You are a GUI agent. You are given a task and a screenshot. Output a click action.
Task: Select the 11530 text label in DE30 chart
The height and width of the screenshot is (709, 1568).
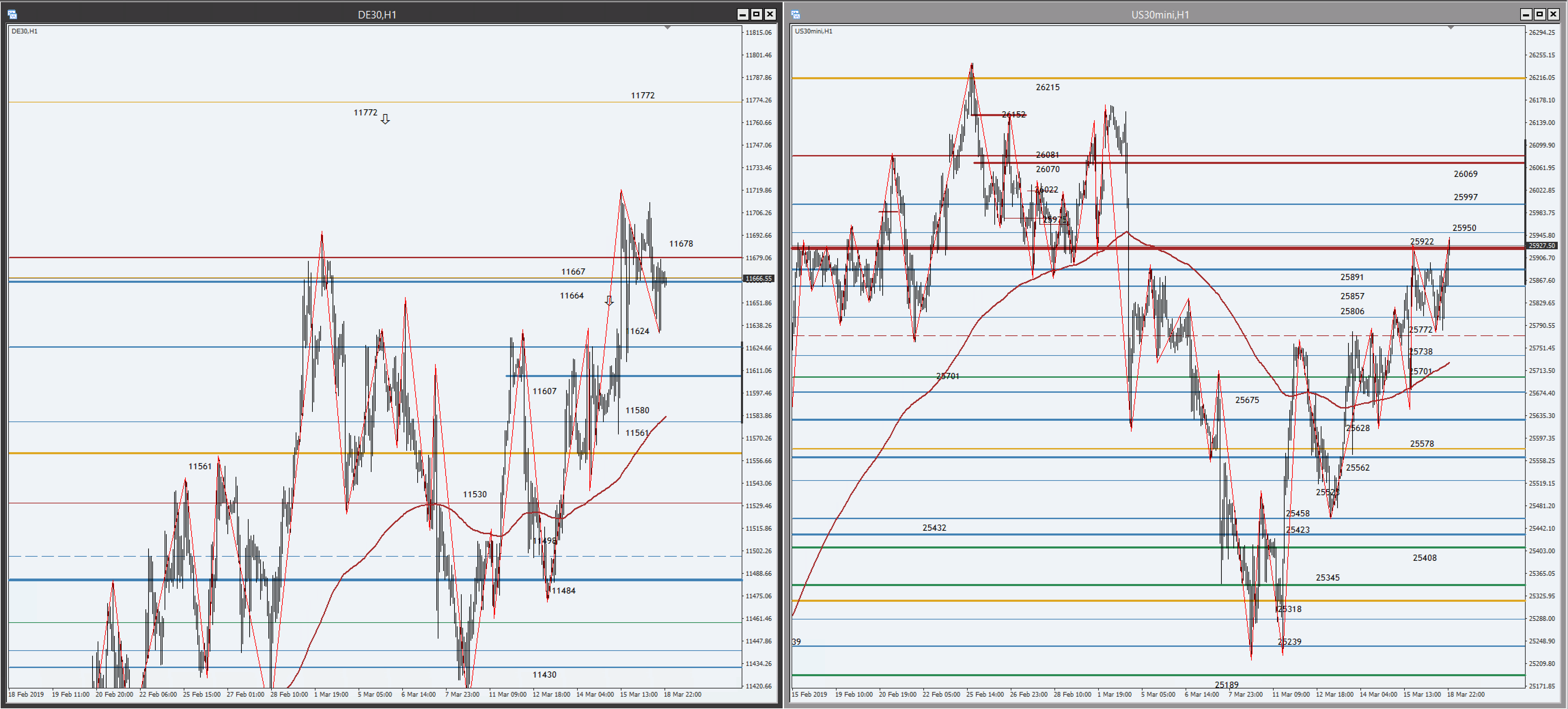(x=475, y=495)
